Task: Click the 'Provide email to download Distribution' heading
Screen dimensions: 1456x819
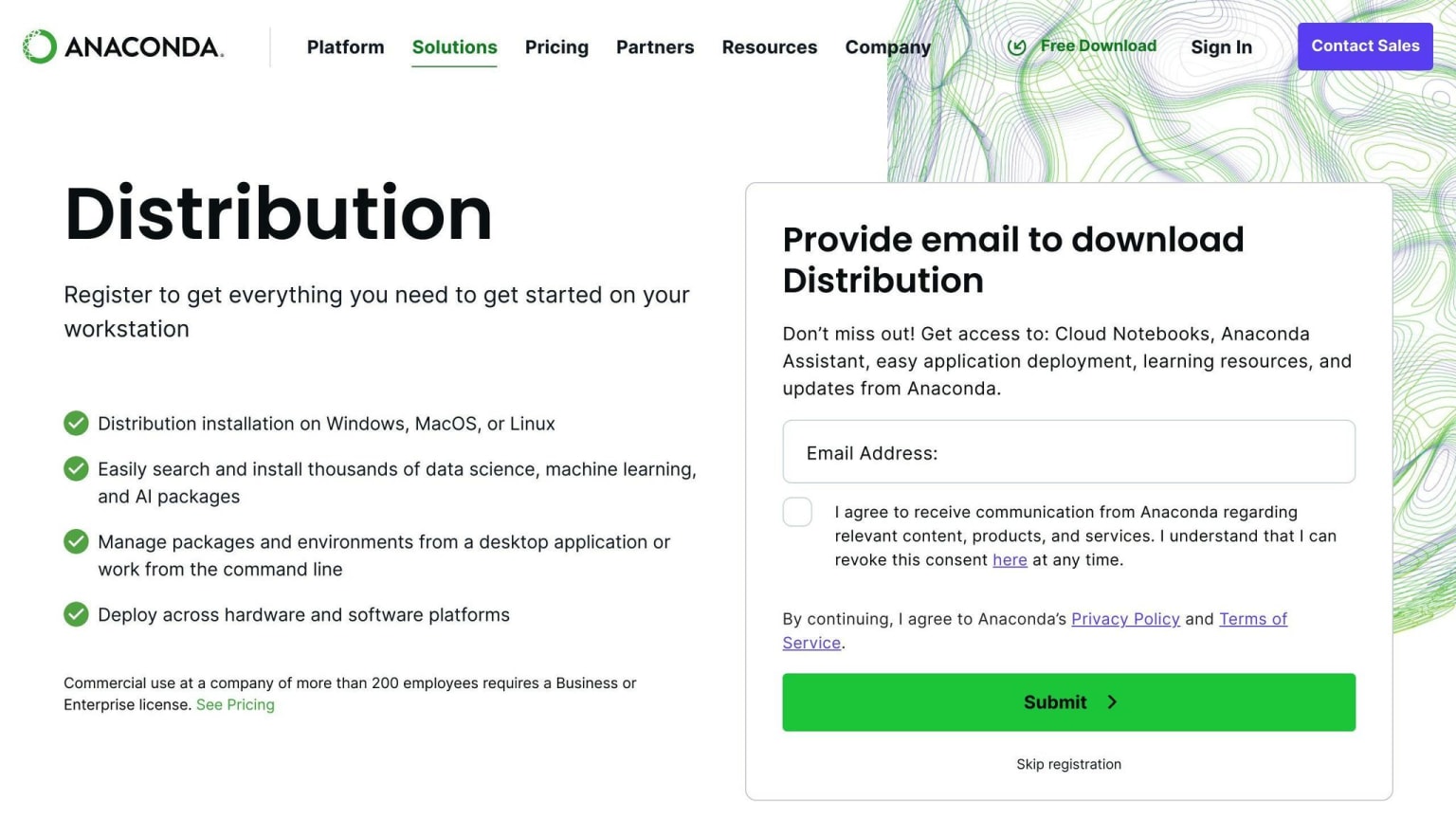Action: (1013, 260)
